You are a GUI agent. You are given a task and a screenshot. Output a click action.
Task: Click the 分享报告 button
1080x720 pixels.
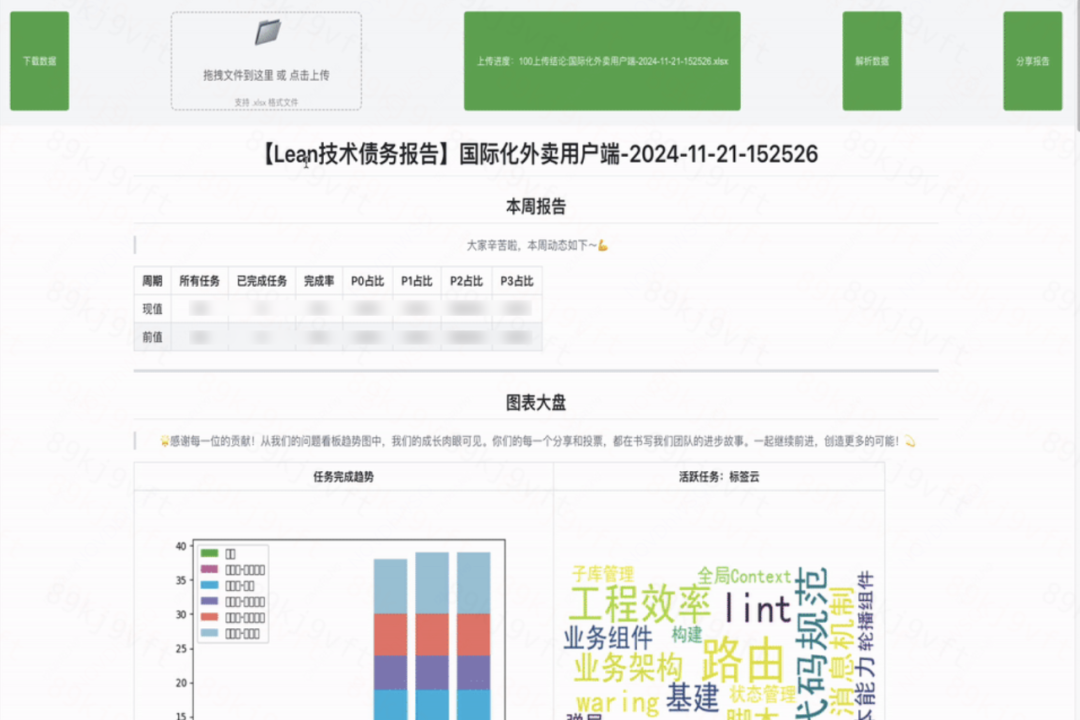[1032, 60]
